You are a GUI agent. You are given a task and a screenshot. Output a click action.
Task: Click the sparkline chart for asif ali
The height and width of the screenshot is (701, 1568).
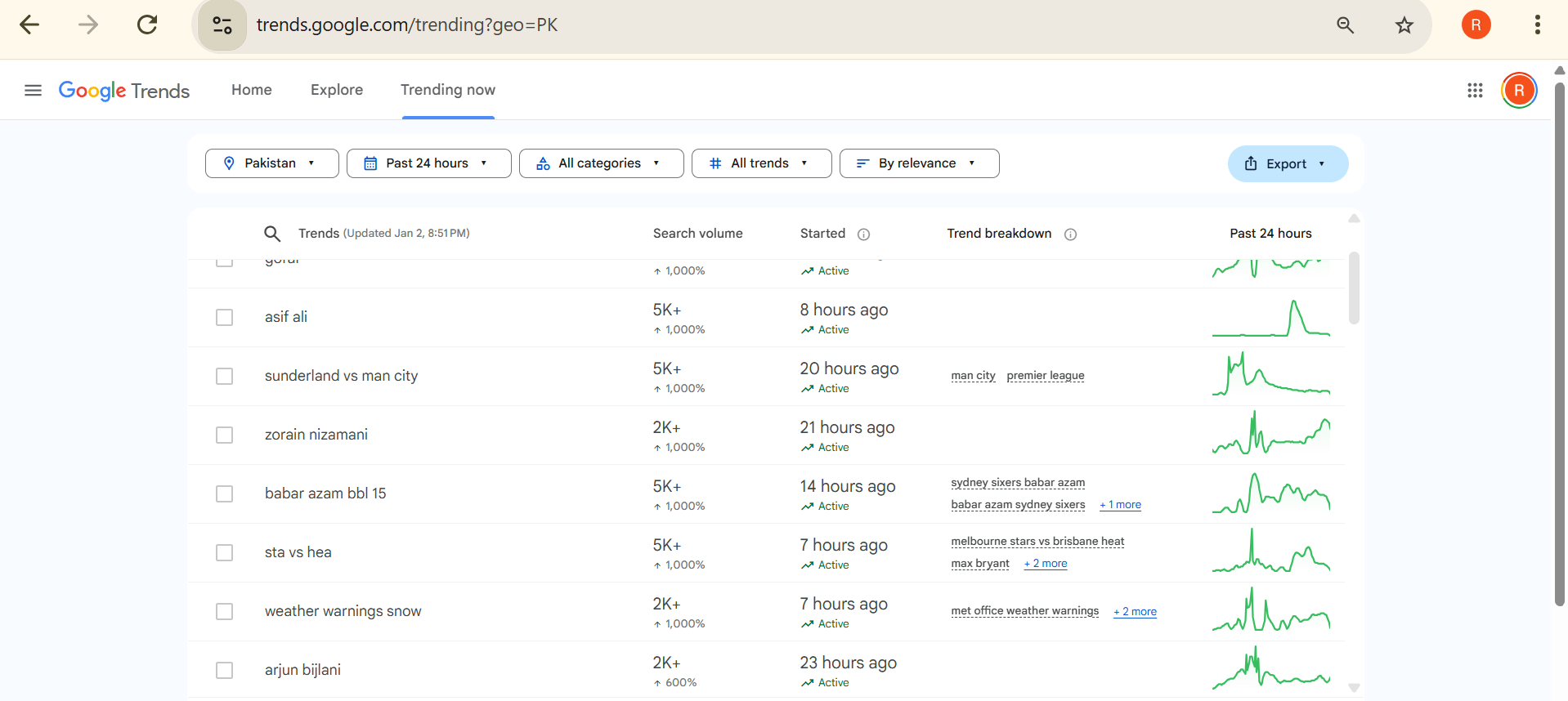coord(1271,318)
